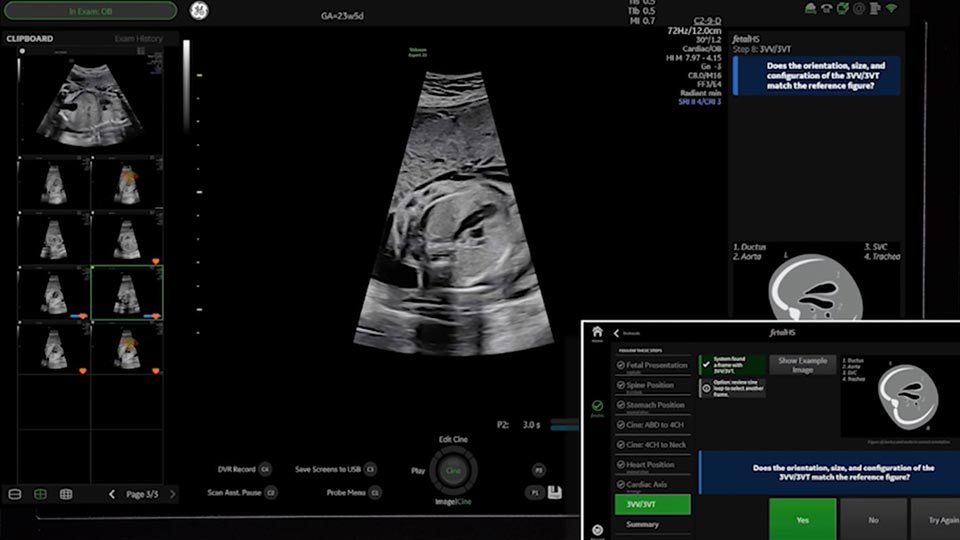Switch to four-up clipboard grid layout
The height and width of the screenshot is (540, 960).
40,494
